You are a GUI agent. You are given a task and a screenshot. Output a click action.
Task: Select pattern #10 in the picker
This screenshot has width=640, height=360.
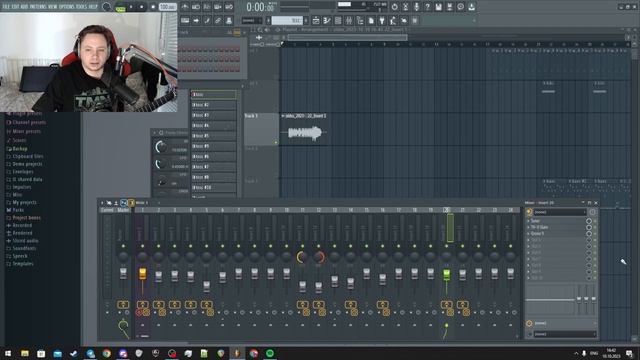(213, 187)
